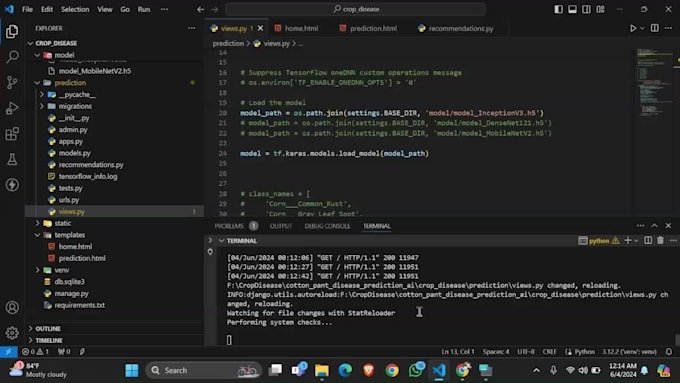This screenshot has height=383, width=680.
Task: Expand the static folder
Action: (37, 223)
